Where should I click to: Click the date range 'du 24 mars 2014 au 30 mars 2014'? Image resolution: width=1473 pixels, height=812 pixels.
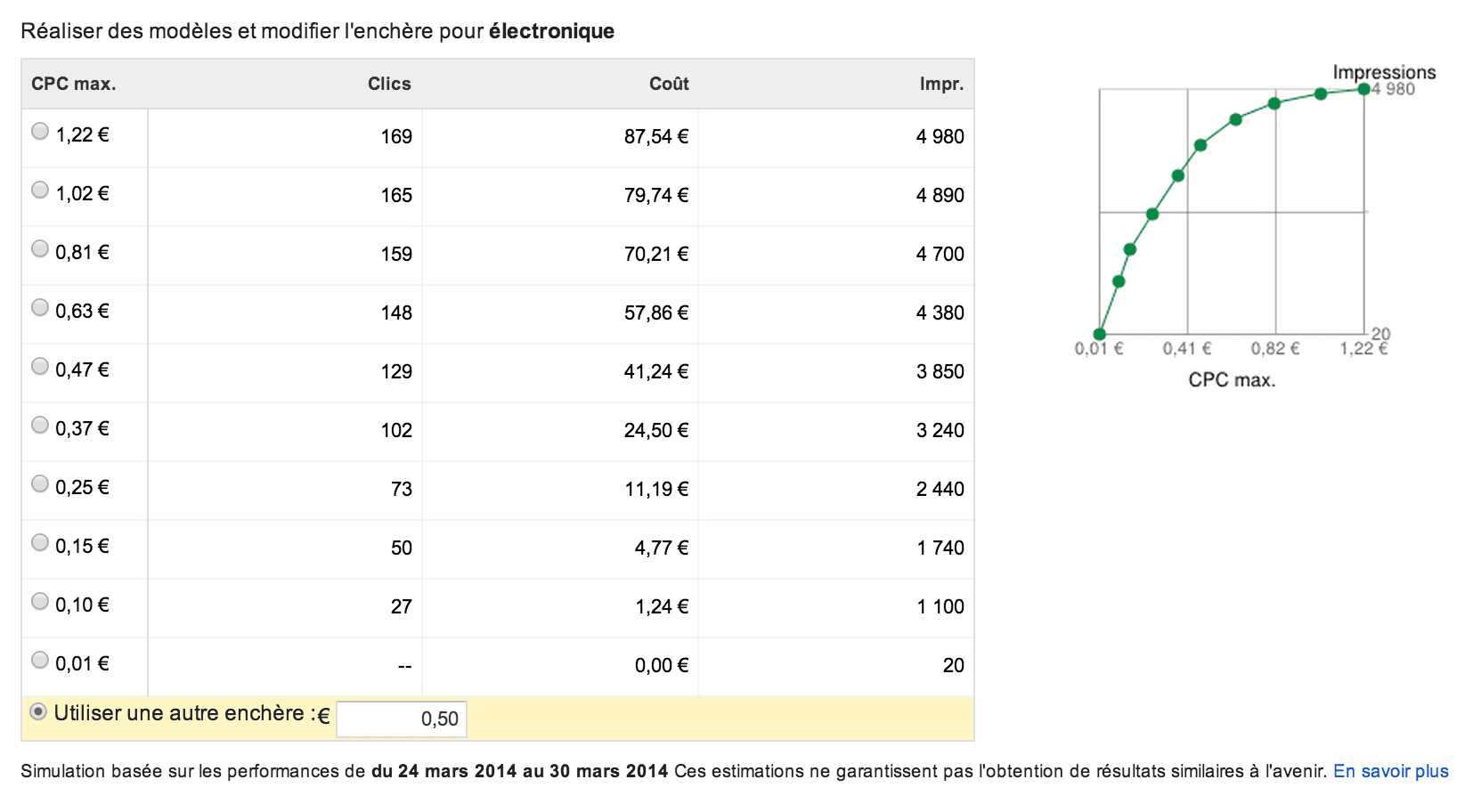tap(520, 771)
